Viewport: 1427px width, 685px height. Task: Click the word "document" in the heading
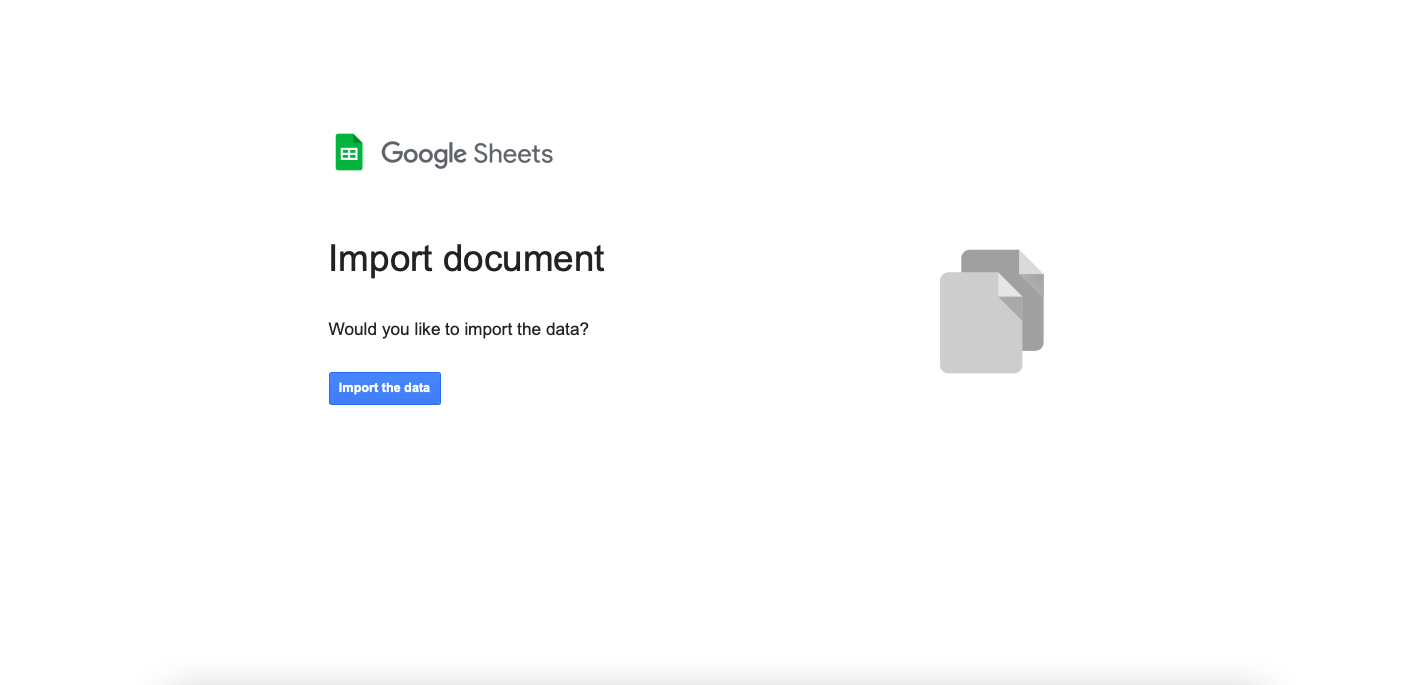pos(524,258)
